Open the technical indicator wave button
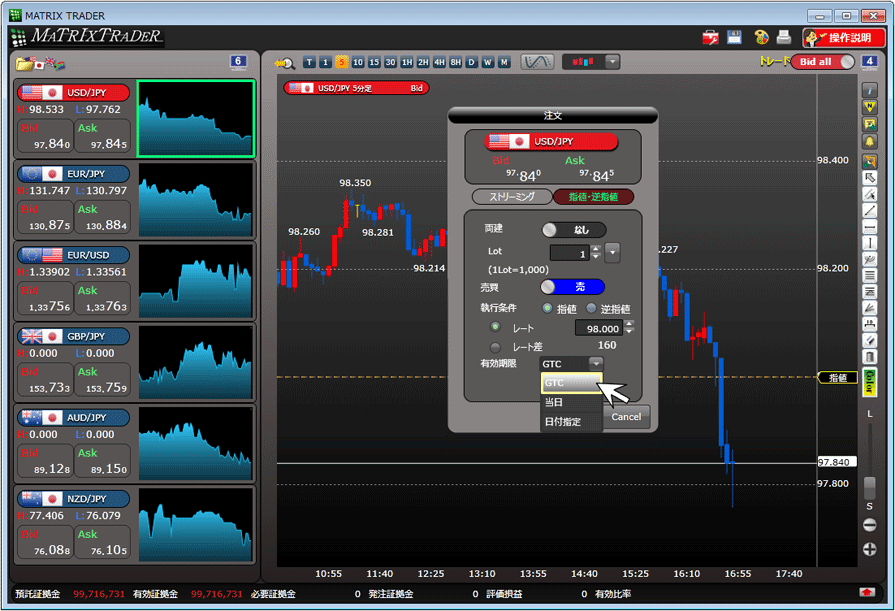The width and height of the screenshot is (895, 611). (537, 62)
